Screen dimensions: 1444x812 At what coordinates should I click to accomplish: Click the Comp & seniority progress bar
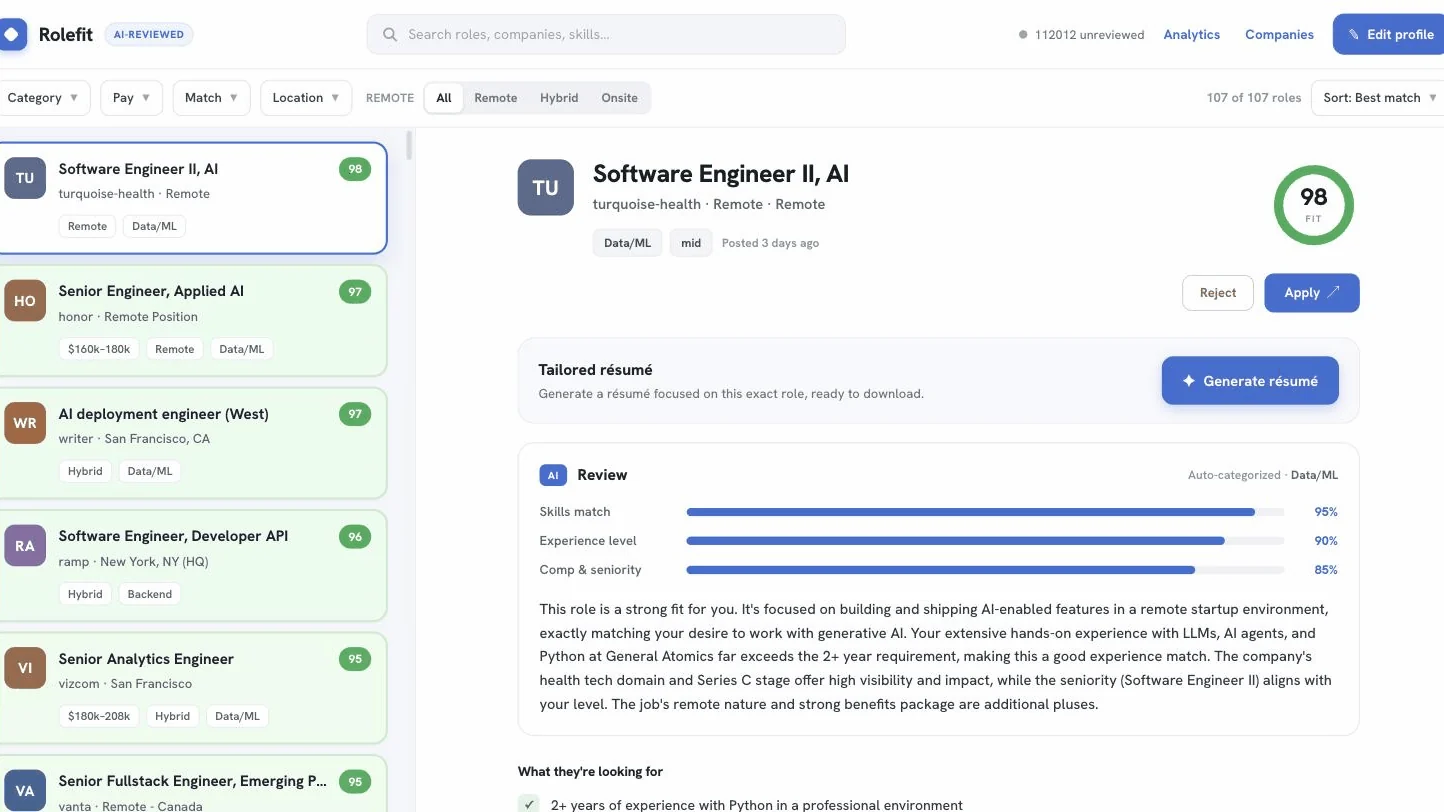coord(985,570)
